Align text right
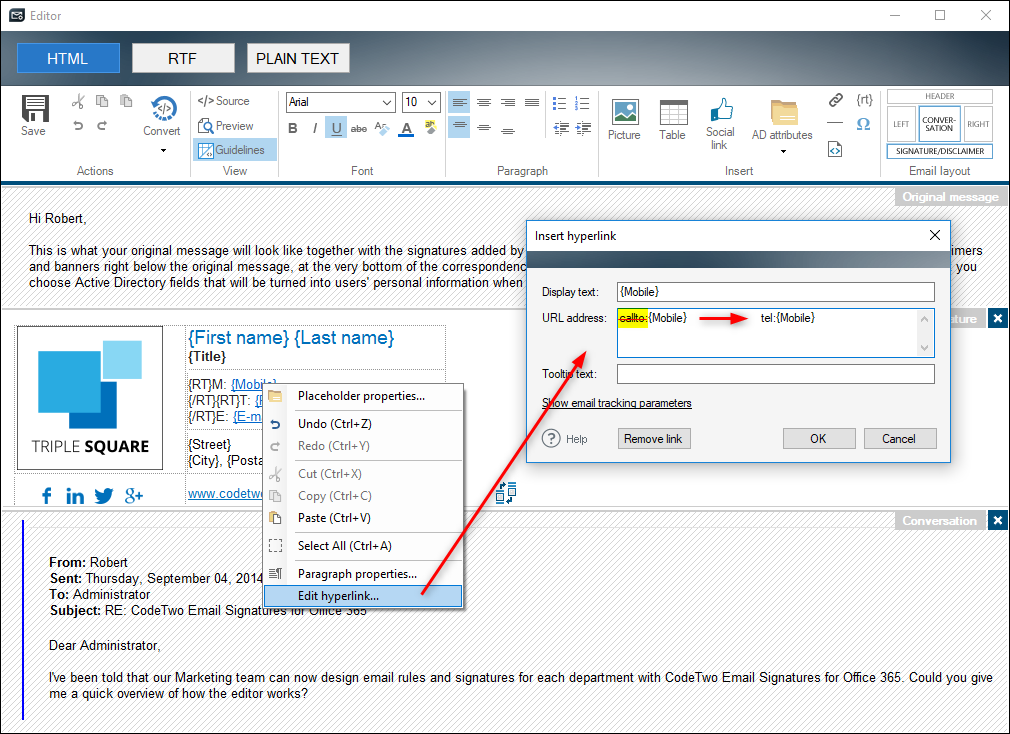Viewport: 1010px width, 734px height. click(508, 102)
